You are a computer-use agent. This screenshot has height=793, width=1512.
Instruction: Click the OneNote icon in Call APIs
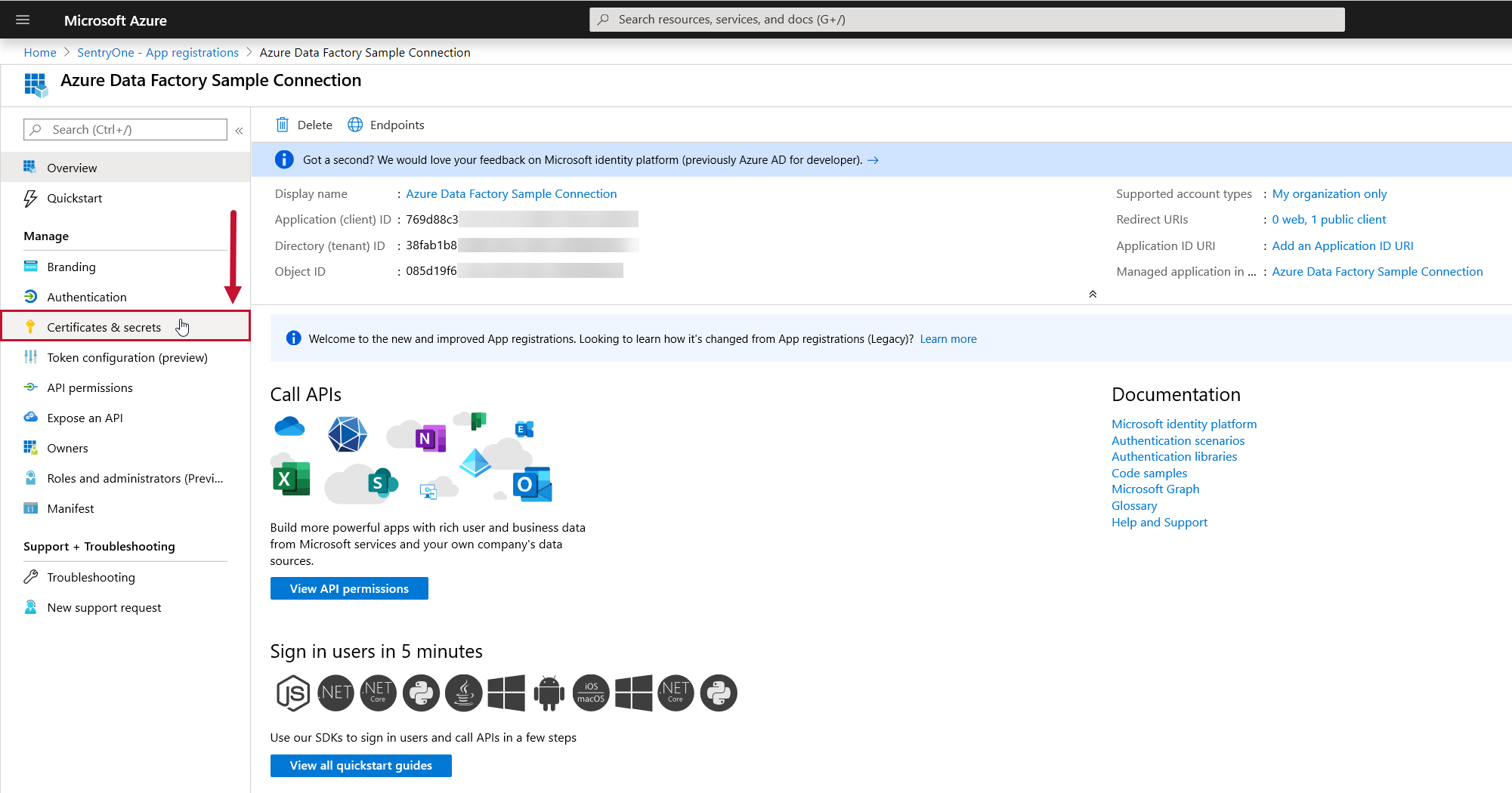pyautogui.click(x=430, y=438)
